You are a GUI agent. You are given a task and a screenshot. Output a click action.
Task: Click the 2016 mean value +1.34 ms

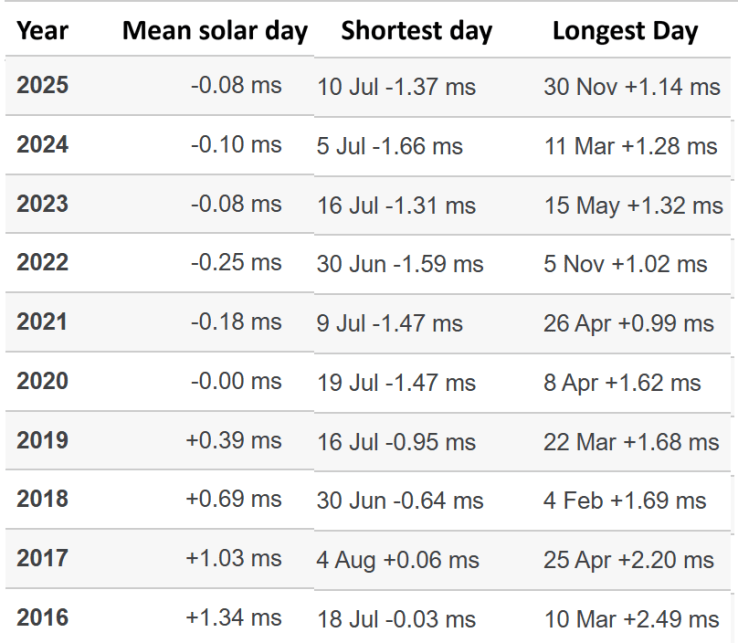pyautogui.click(x=234, y=618)
